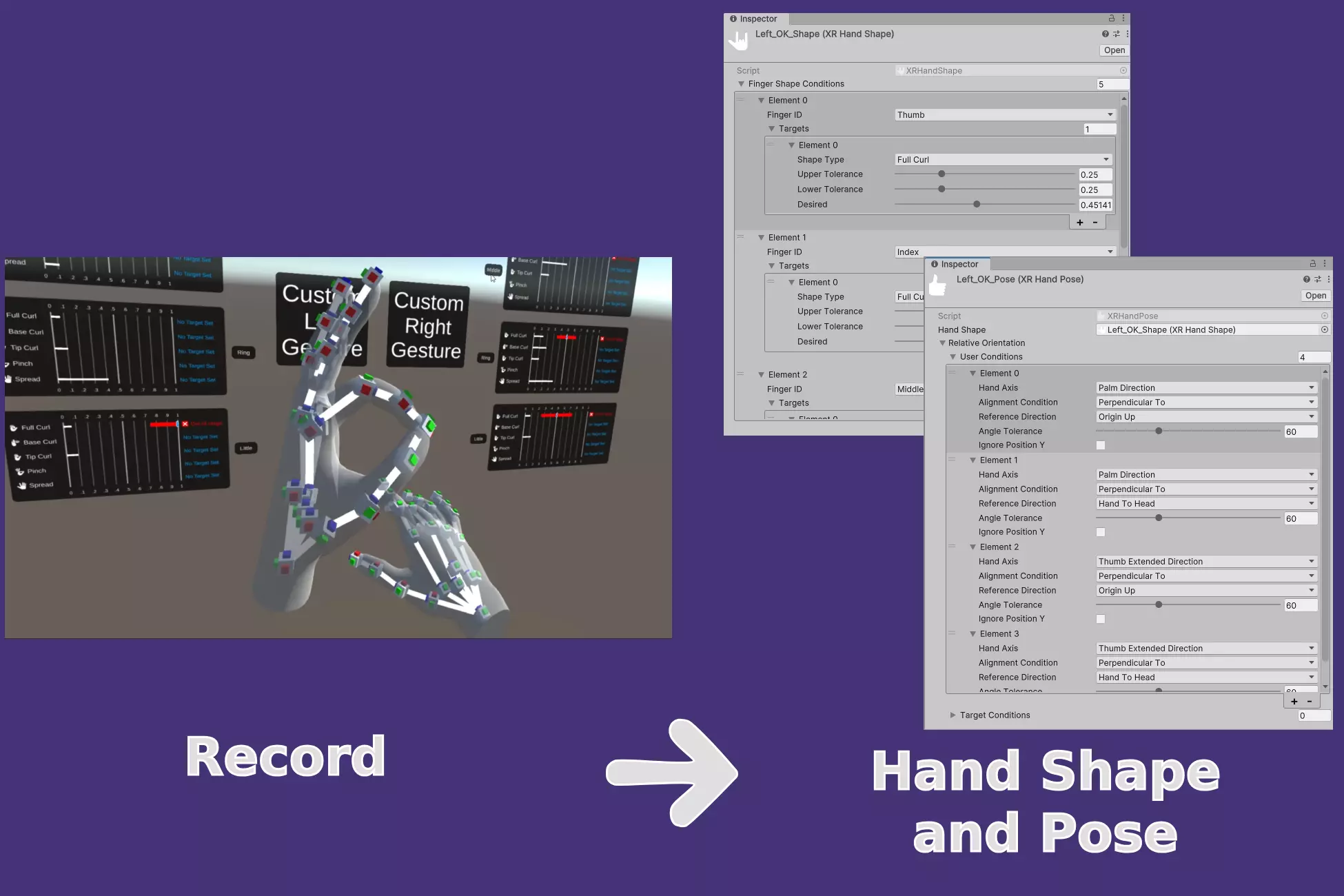The height and width of the screenshot is (896, 1344).
Task: Click the thumbs-up icon of Left_OK_Pose
Action: coord(937,283)
